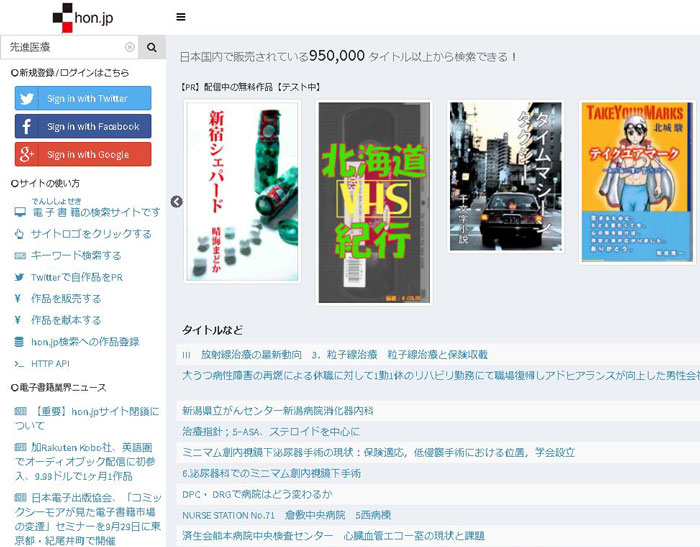The width and height of the screenshot is (700, 547).
Task: Click the left carousel arrow
Action: point(177,202)
